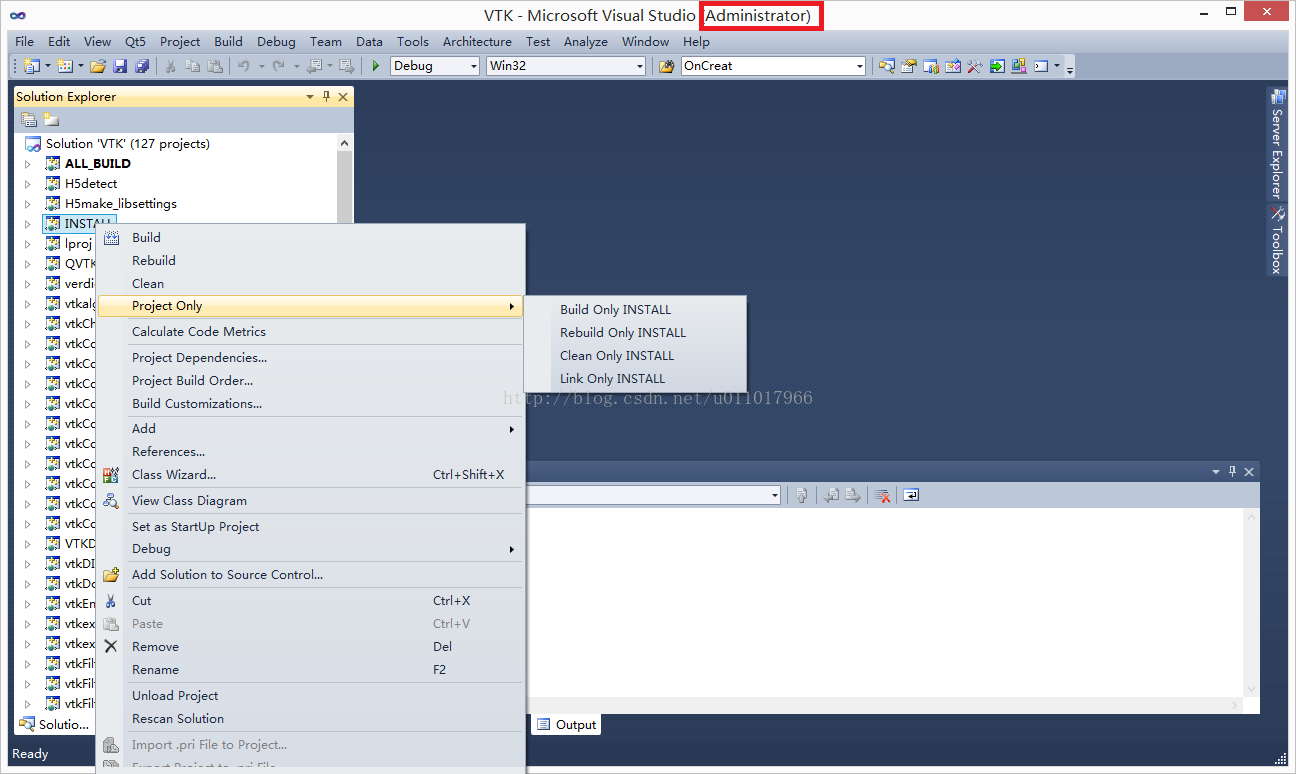
Task: Open the Win32 platform dropdown
Action: tap(566, 66)
